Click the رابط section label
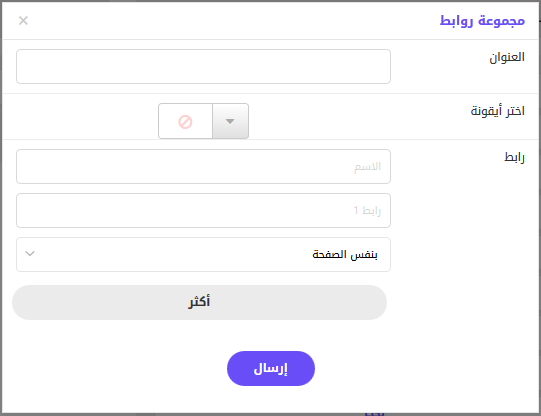The image size is (541, 416). tap(514, 157)
